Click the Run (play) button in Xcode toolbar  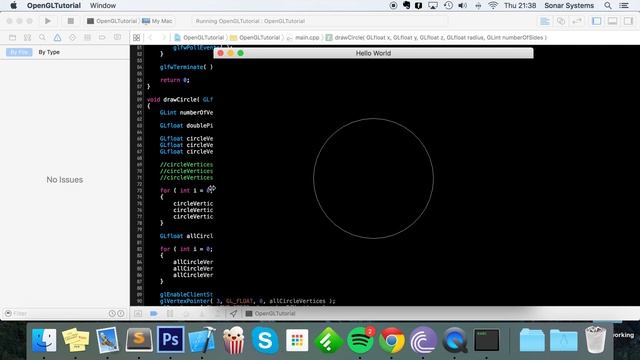(x=48, y=21)
